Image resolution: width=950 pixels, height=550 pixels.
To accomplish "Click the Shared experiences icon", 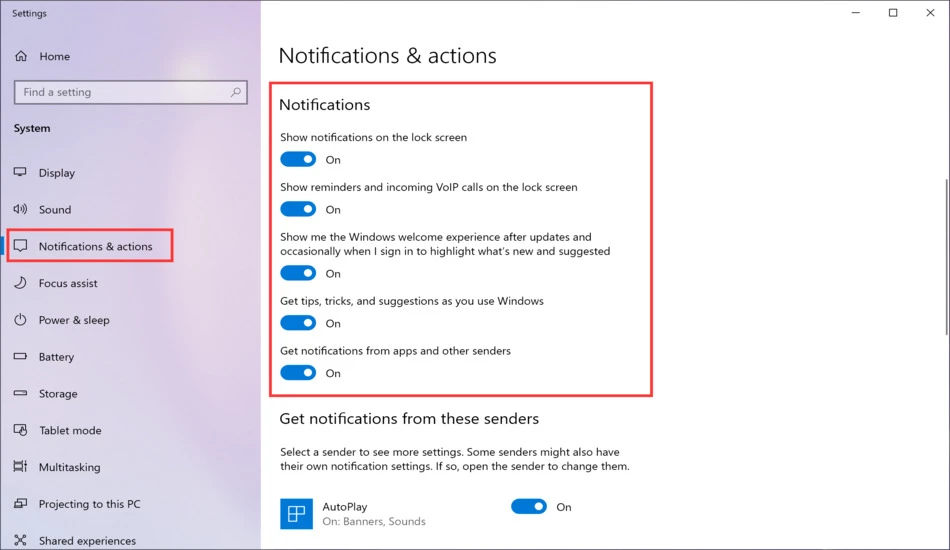I will (20, 540).
